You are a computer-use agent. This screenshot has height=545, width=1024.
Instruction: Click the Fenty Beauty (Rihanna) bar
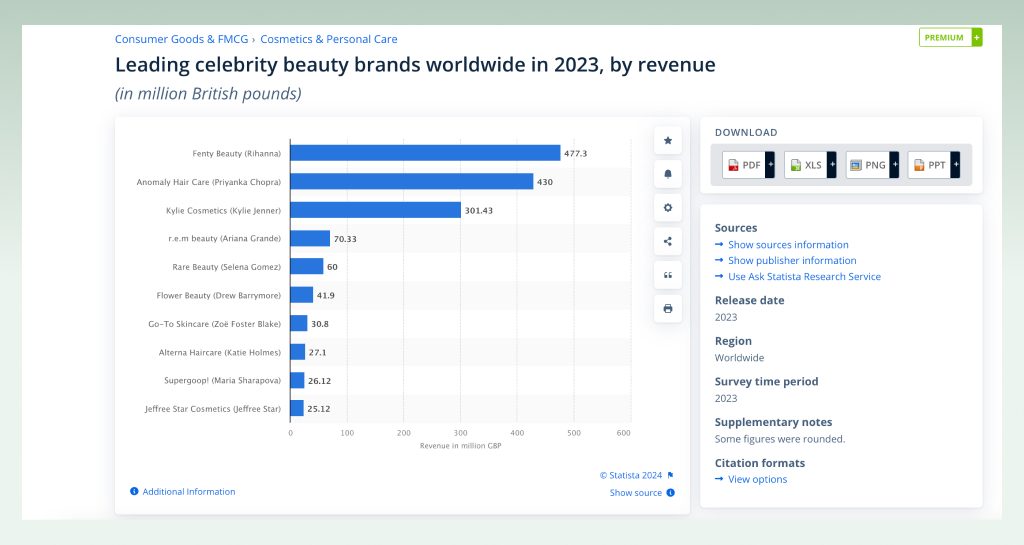[x=425, y=153]
